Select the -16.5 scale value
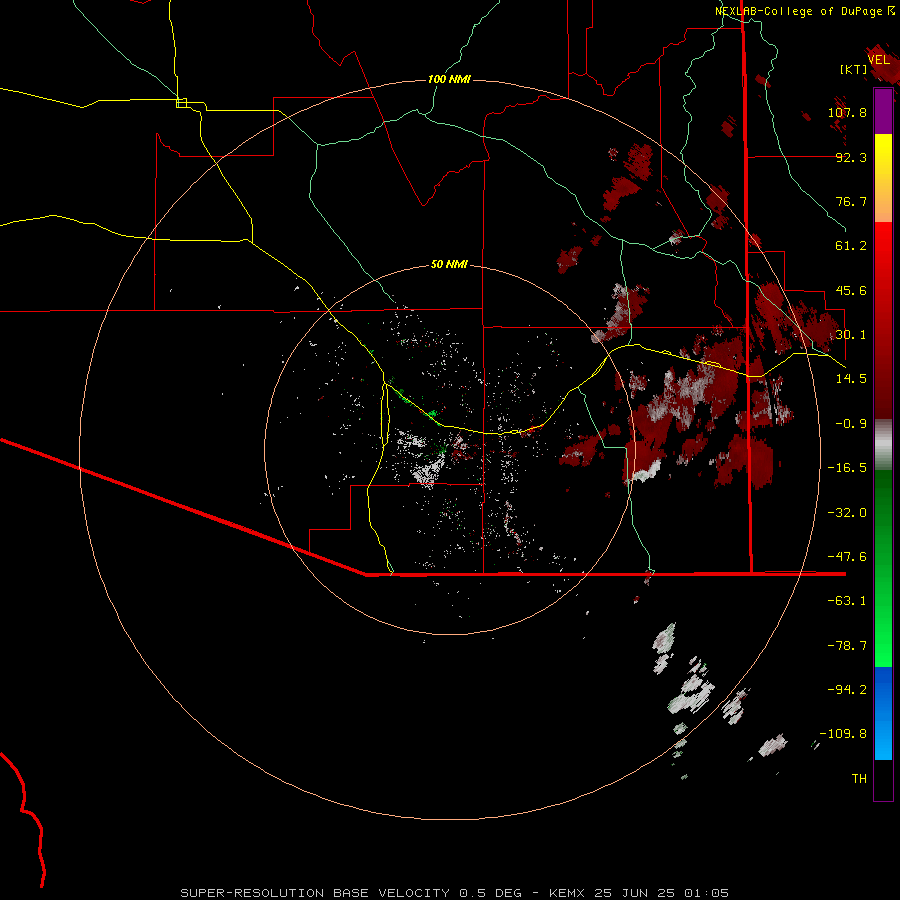Screen dimensions: 900x900 pyautogui.click(x=847, y=468)
